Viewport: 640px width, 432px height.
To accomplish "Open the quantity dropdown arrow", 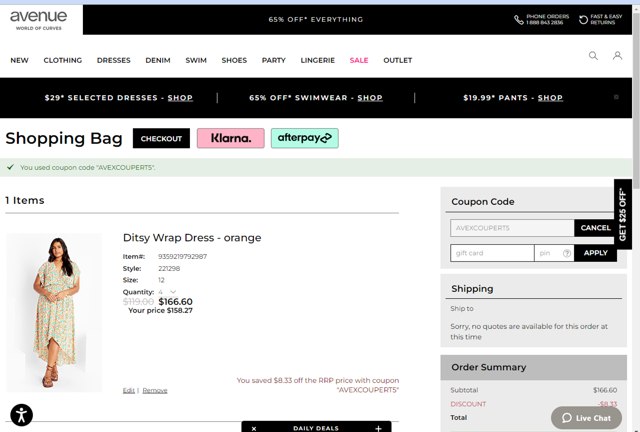I will pos(173,292).
